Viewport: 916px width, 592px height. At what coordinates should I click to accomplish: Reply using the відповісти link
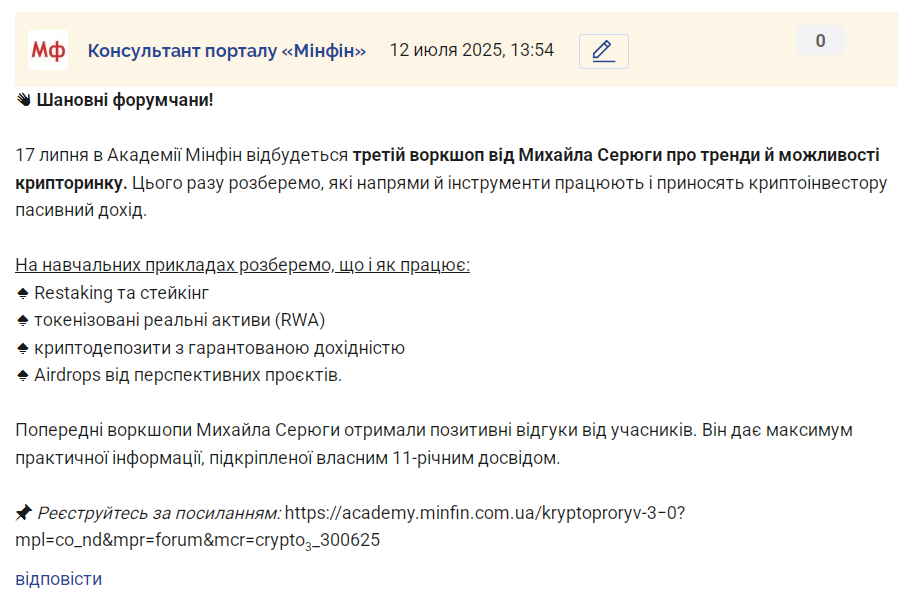(x=58, y=579)
